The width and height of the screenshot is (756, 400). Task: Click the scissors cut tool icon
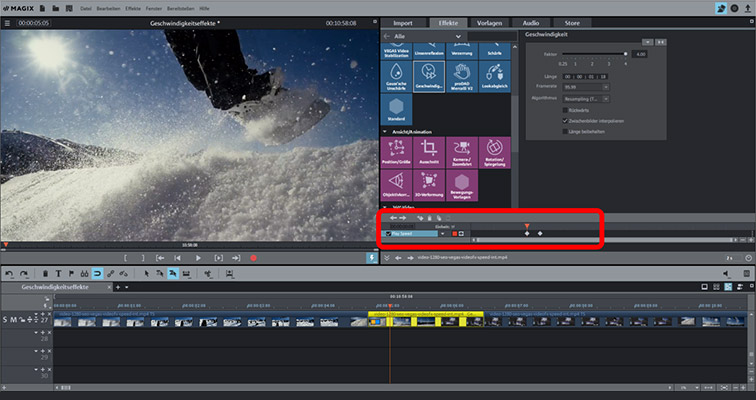click(x=208, y=274)
